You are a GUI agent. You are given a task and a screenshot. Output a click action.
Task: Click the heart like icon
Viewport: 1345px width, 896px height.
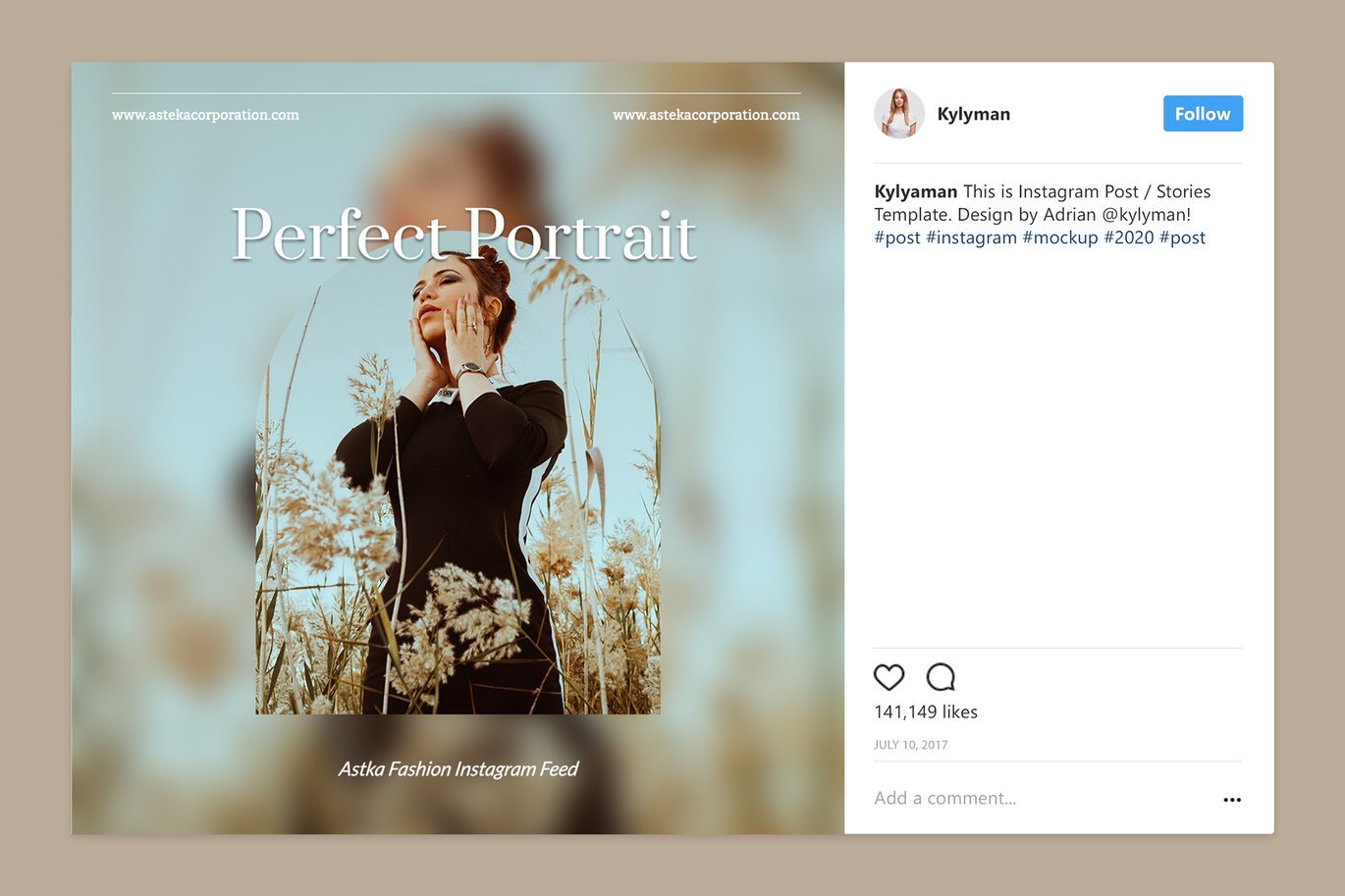coord(888,677)
